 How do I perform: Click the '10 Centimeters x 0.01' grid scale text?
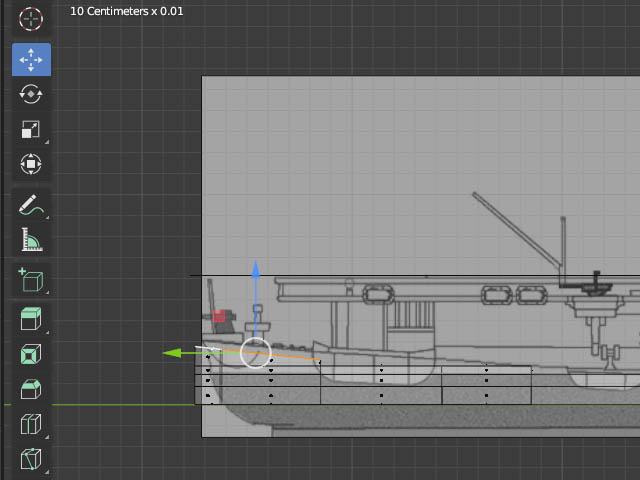(x=127, y=11)
